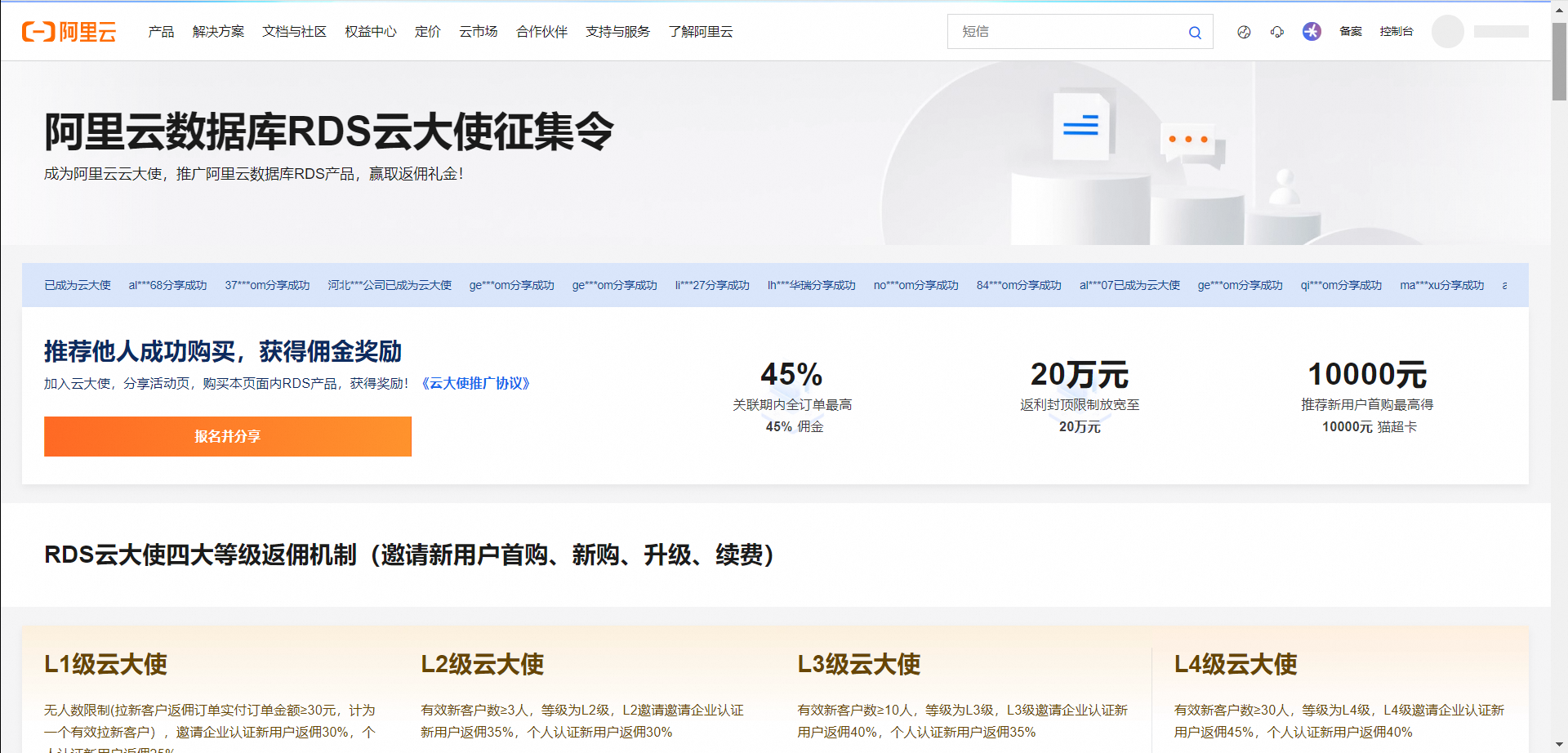Click heading 推荐他人成功购买，获得佣金奖励
This screenshot has height=753, width=1568.
tap(223, 351)
